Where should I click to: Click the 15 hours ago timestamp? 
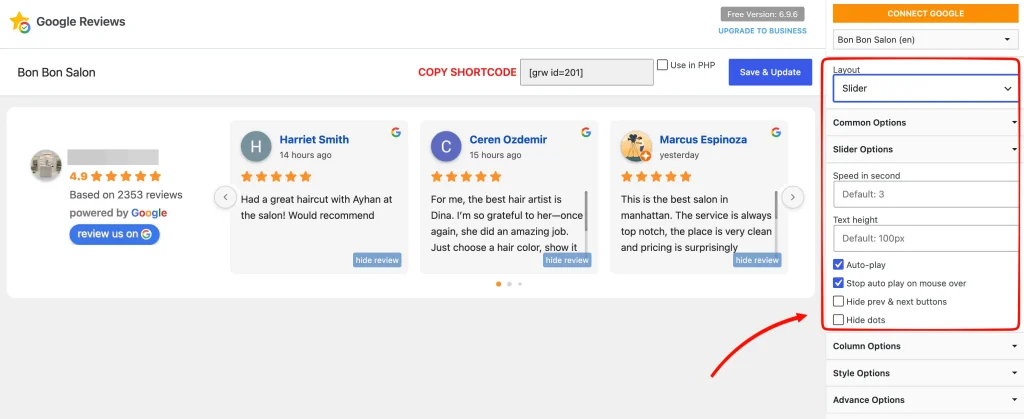(x=496, y=155)
